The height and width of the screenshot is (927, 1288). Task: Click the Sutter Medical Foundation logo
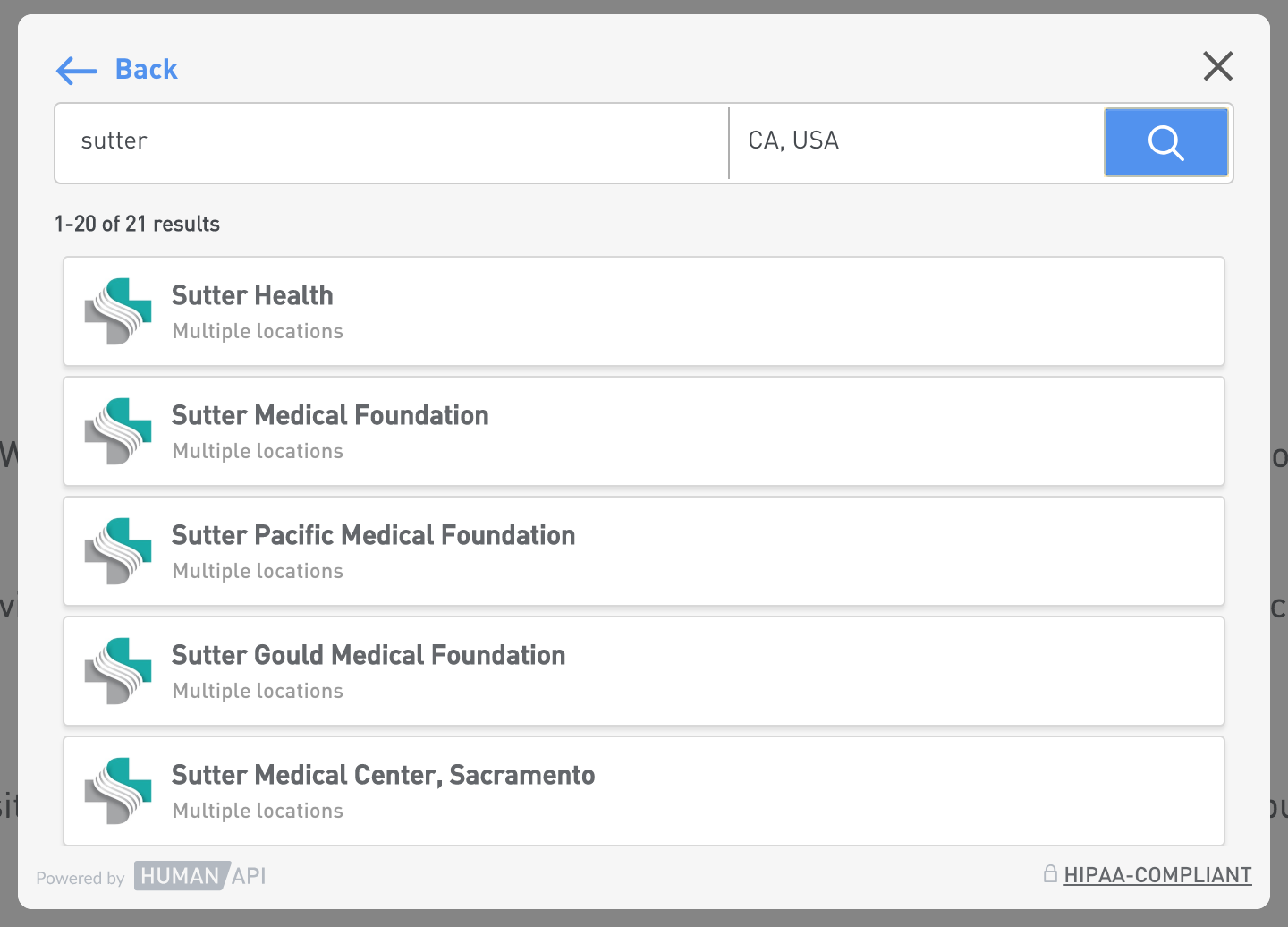[118, 431]
